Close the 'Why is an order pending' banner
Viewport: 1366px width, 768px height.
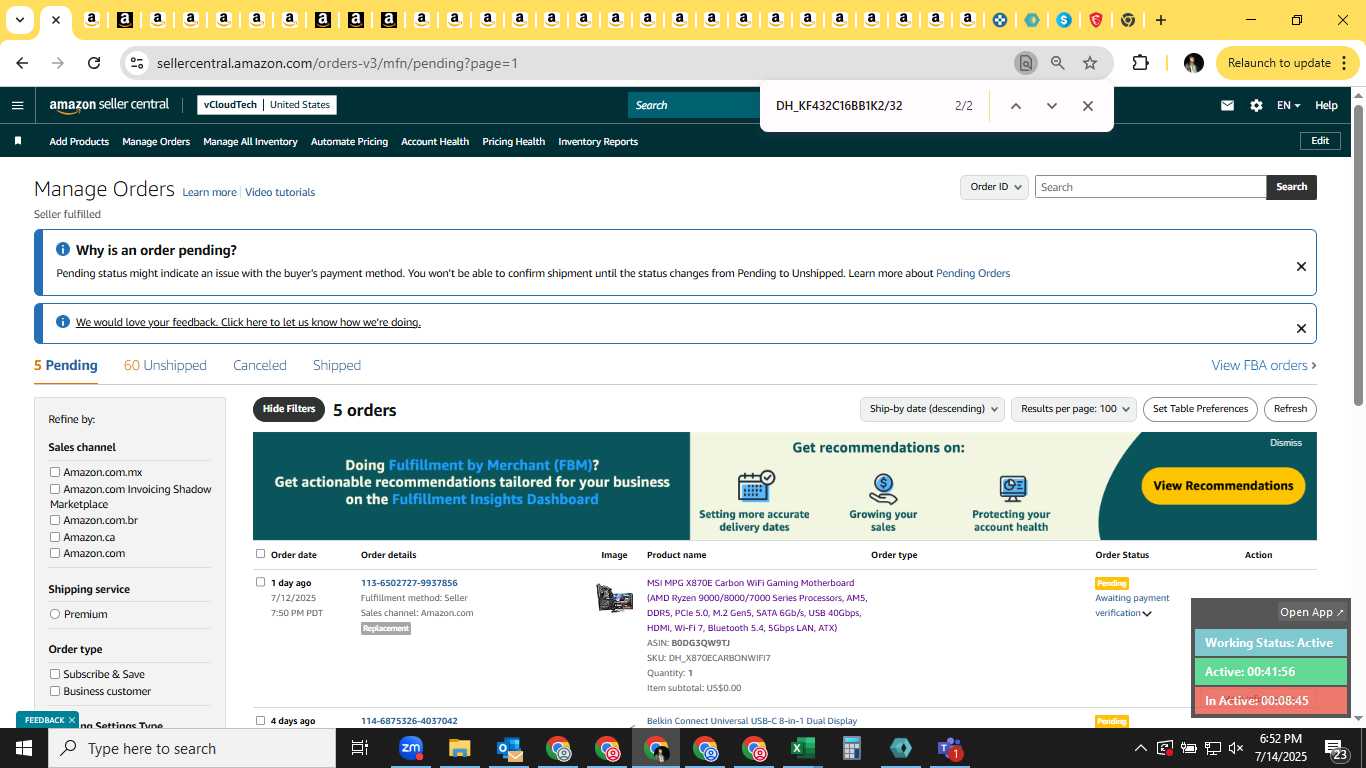coord(1301,266)
